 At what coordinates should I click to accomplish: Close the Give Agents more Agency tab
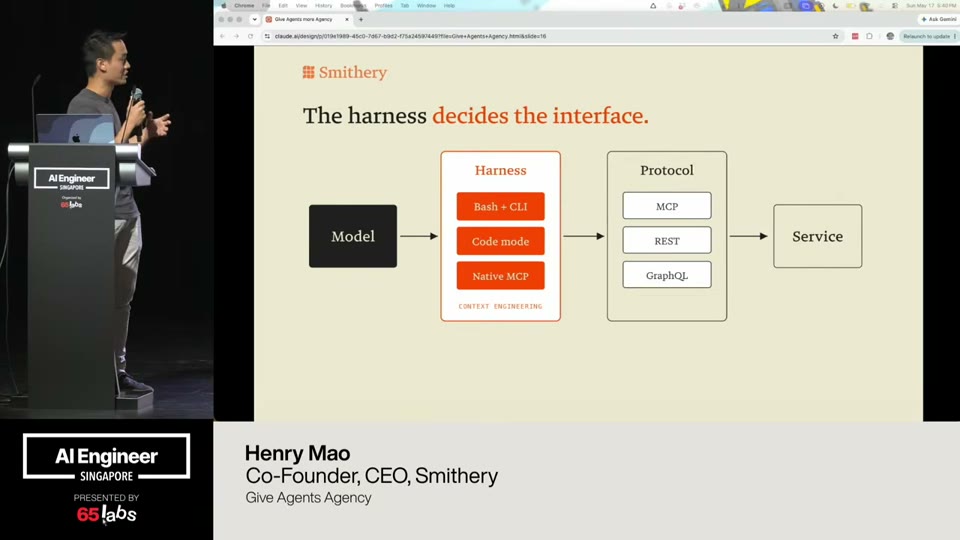click(347, 20)
